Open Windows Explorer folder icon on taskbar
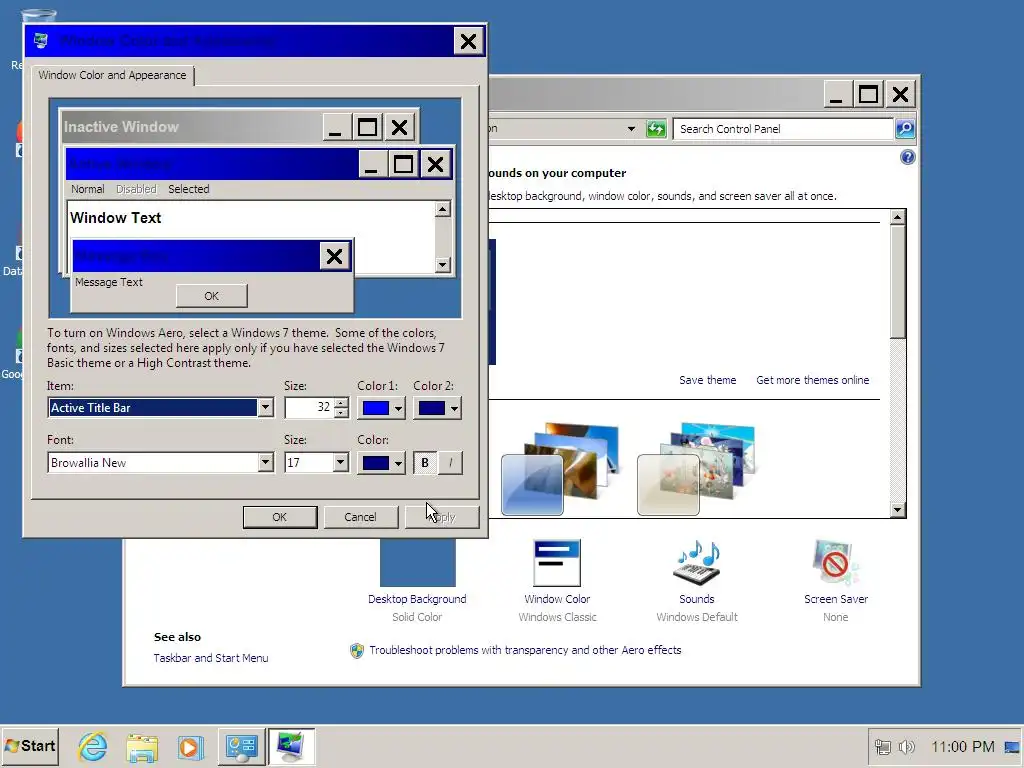Image resolution: width=1024 pixels, height=768 pixels. point(142,747)
